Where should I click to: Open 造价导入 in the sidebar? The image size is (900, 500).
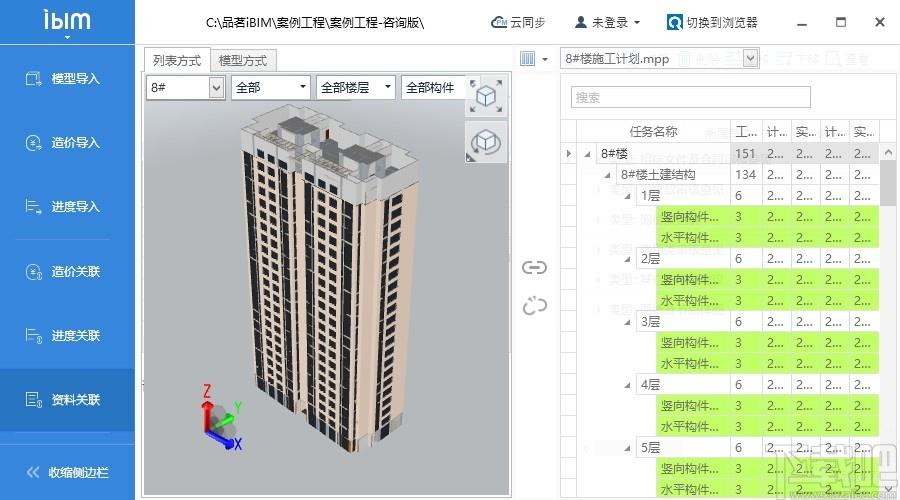click(x=67, y=143)
